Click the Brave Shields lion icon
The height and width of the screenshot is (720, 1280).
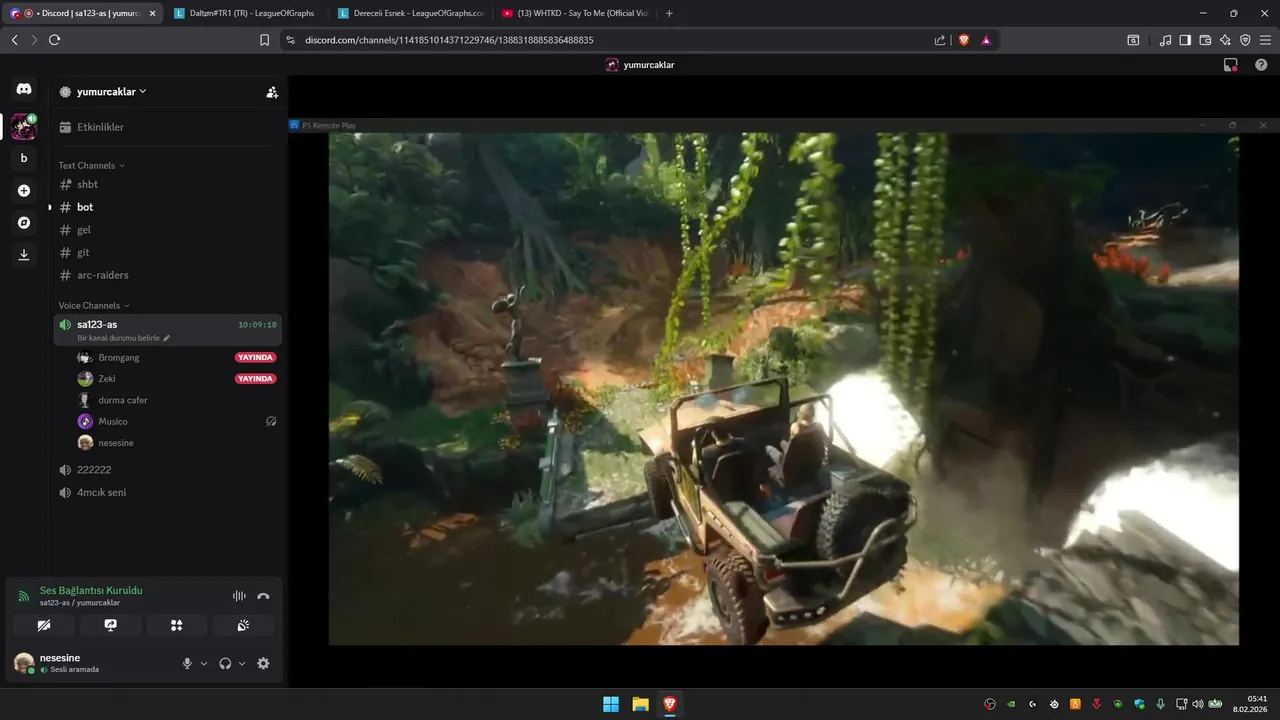(964, 40)
